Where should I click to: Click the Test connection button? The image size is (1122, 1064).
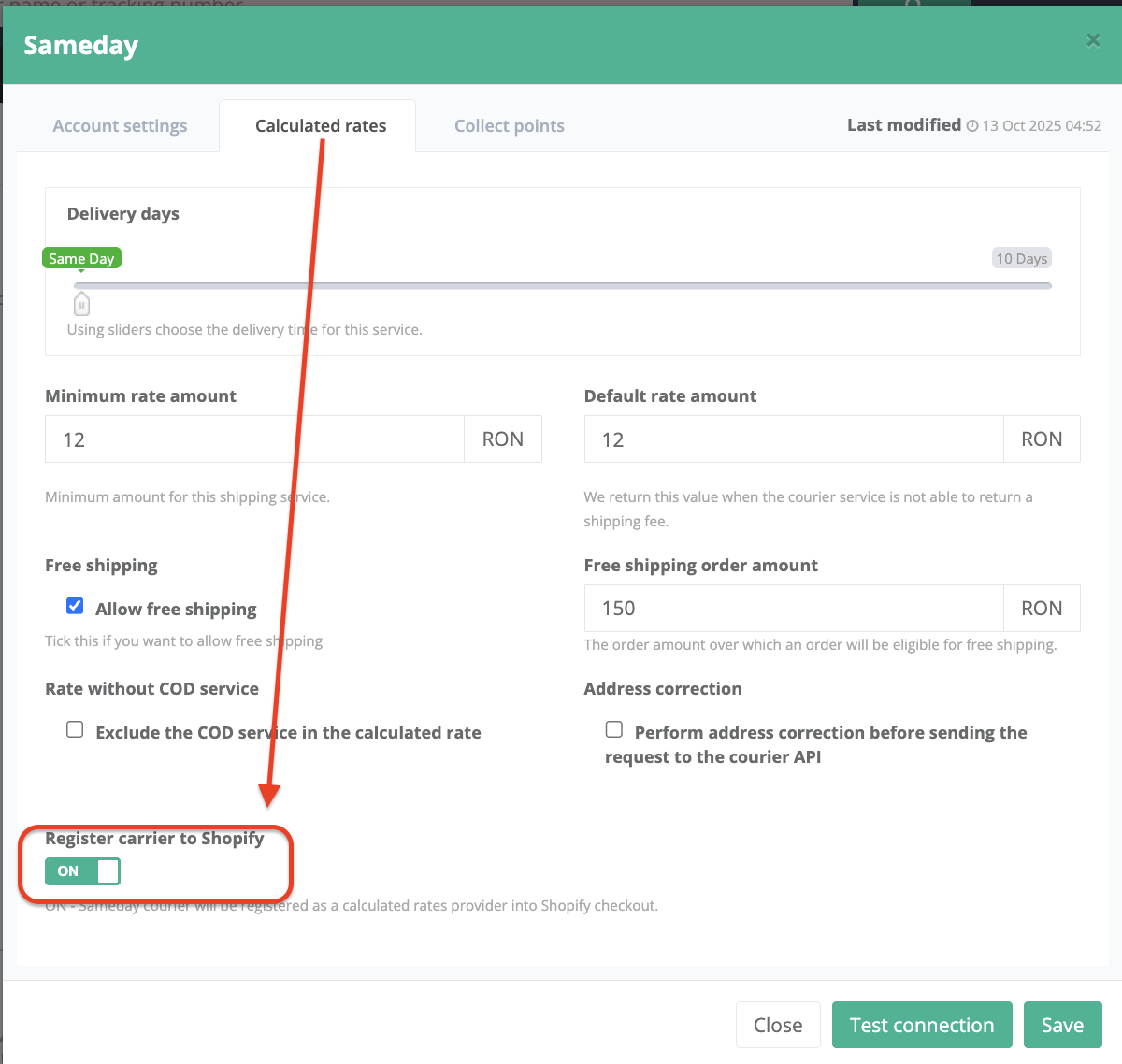coord(922,1025)
